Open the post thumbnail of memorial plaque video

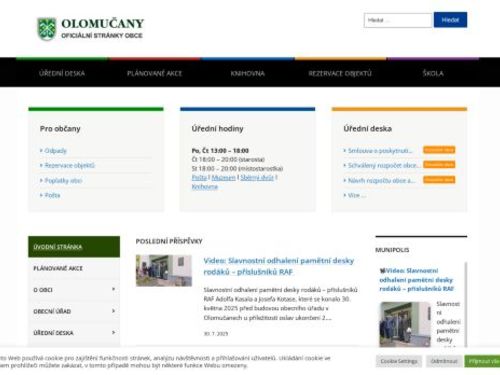(164, 271)
